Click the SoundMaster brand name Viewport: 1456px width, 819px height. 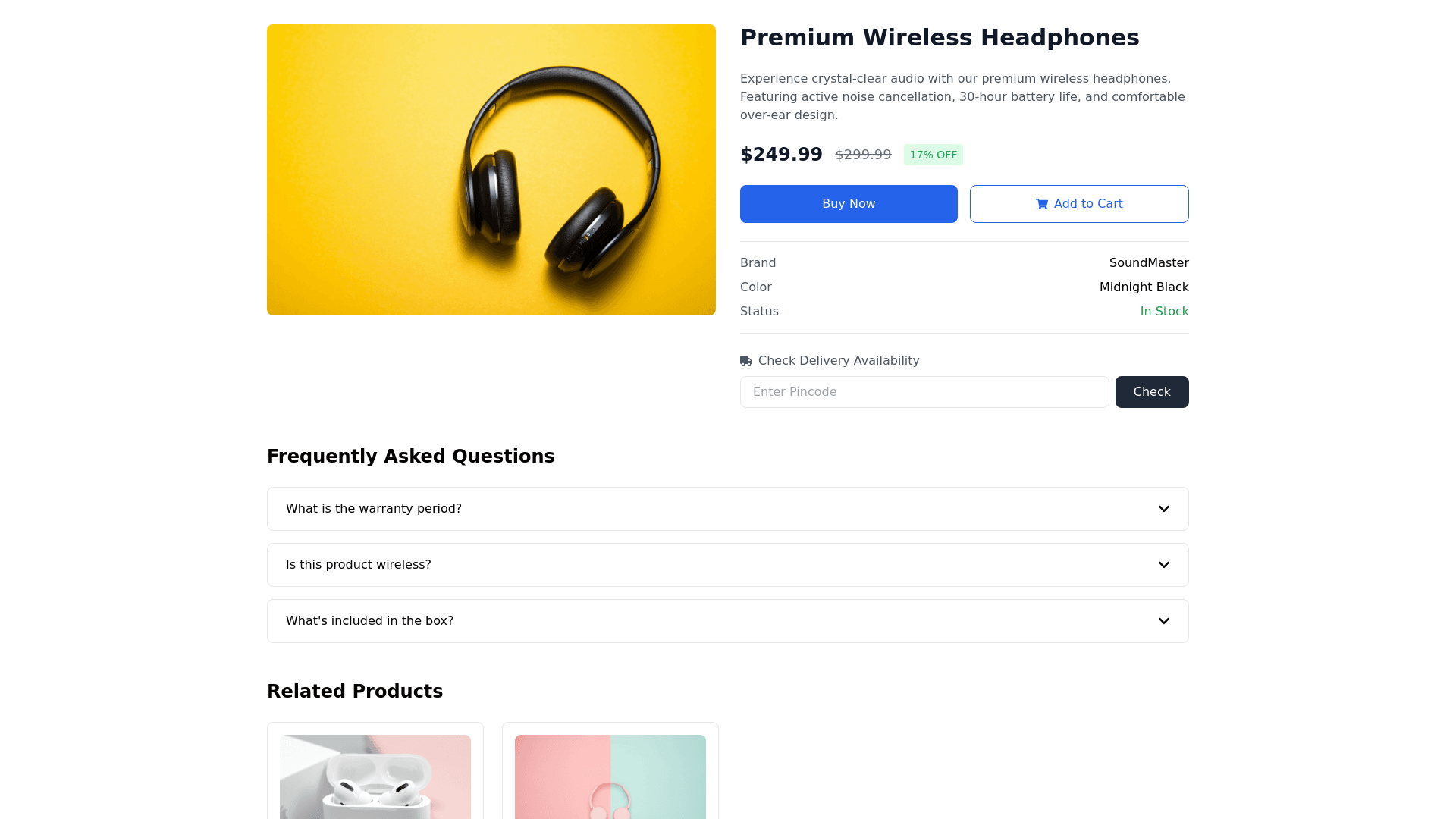[x=1148, y=263]
